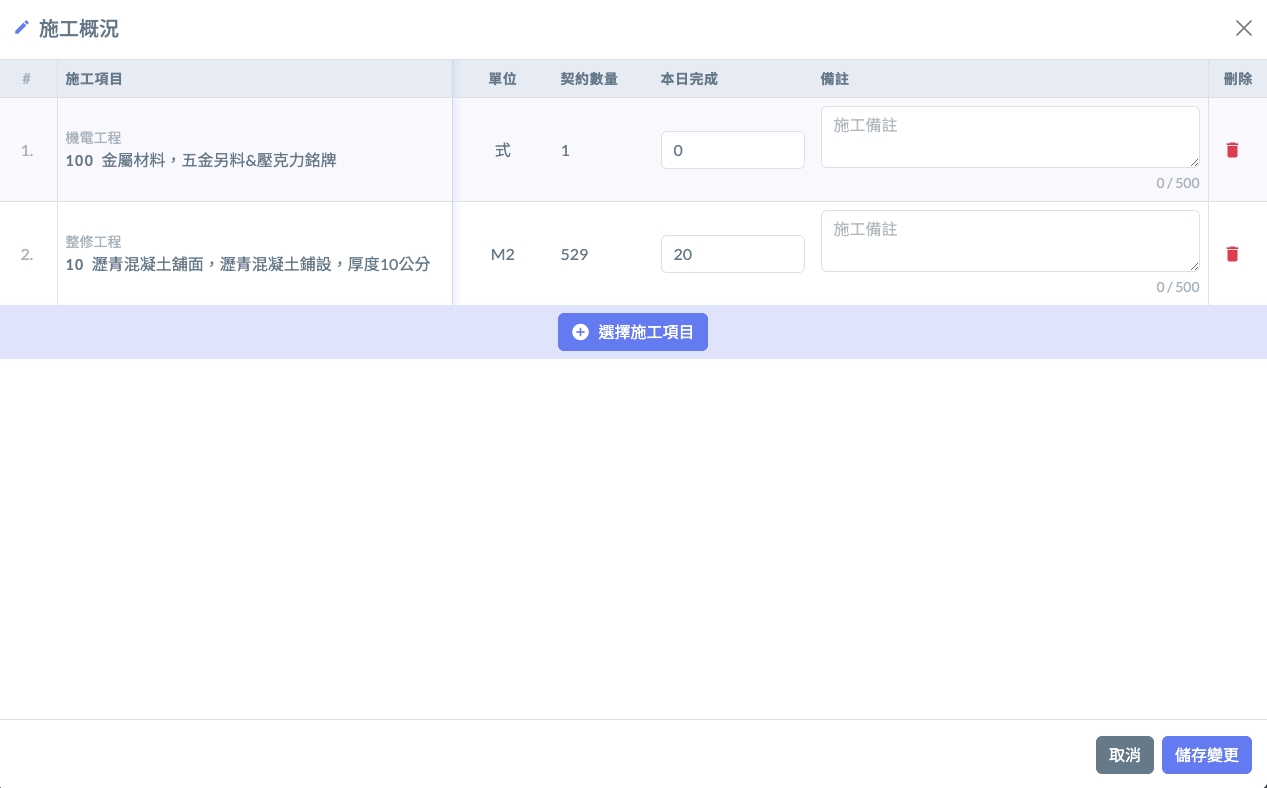Focus 本日完成 field showing 20

click(x=732, y=254)
